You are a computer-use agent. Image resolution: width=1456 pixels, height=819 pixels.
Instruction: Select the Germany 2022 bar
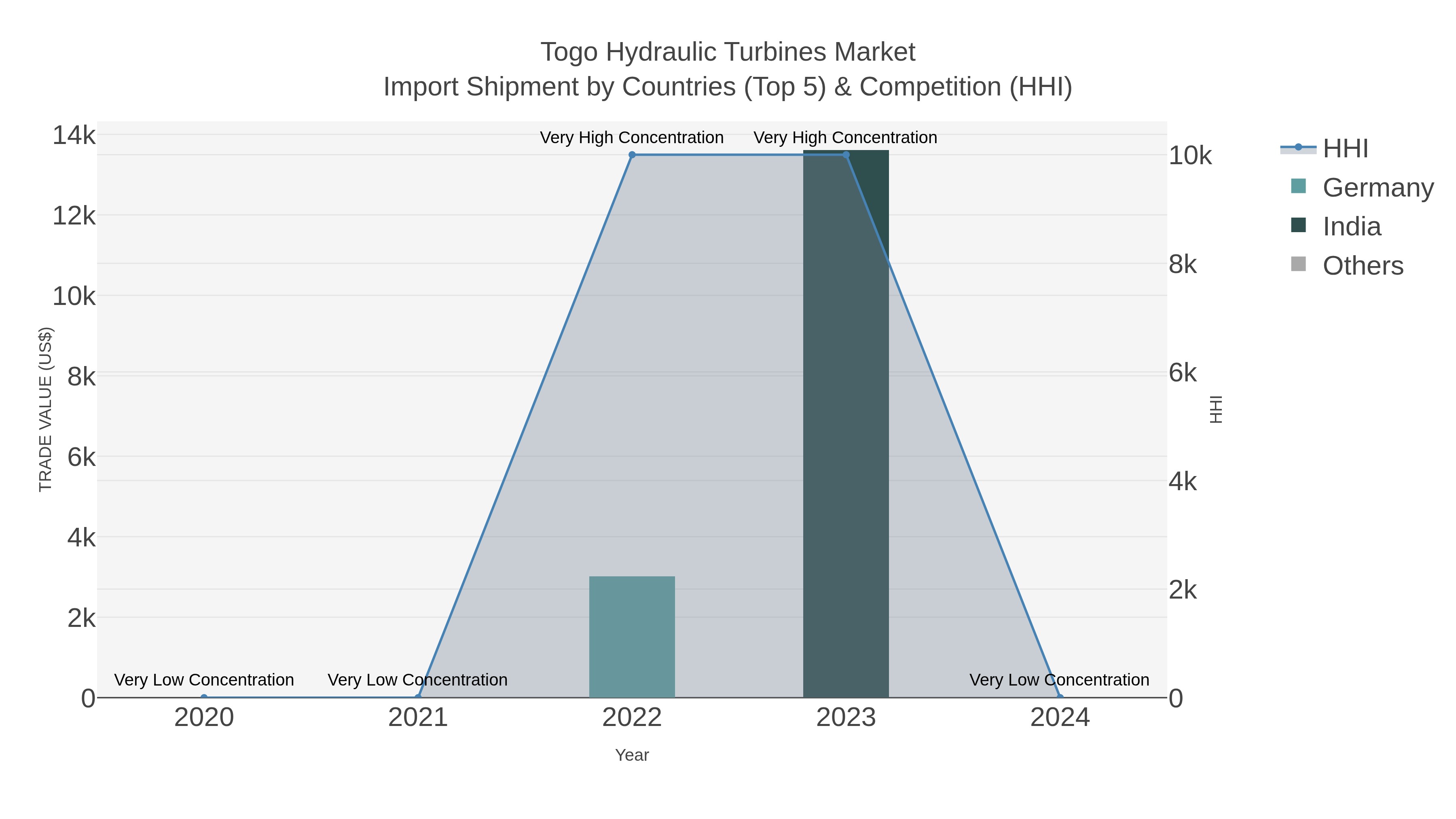click(x=632, y=637)
